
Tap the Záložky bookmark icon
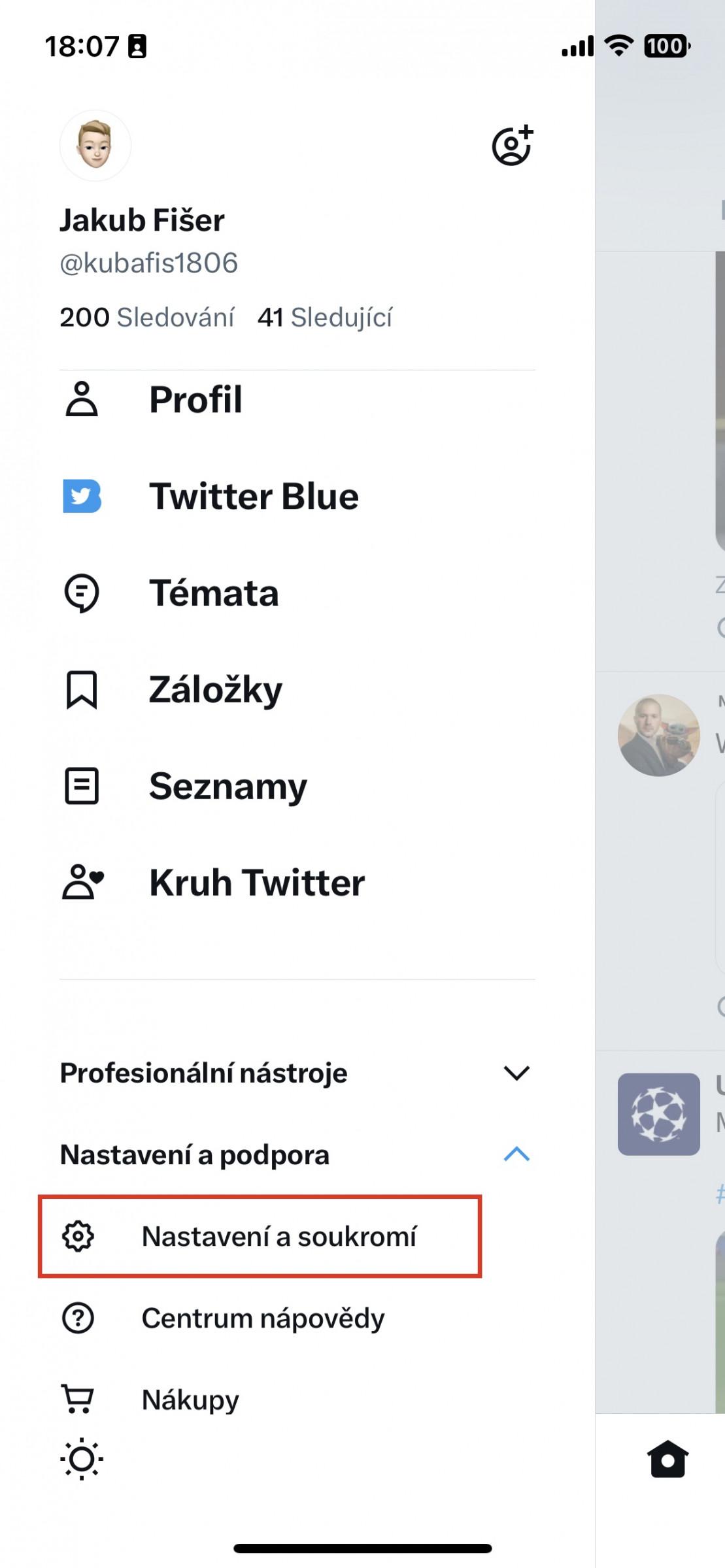[x=82, y=690]
